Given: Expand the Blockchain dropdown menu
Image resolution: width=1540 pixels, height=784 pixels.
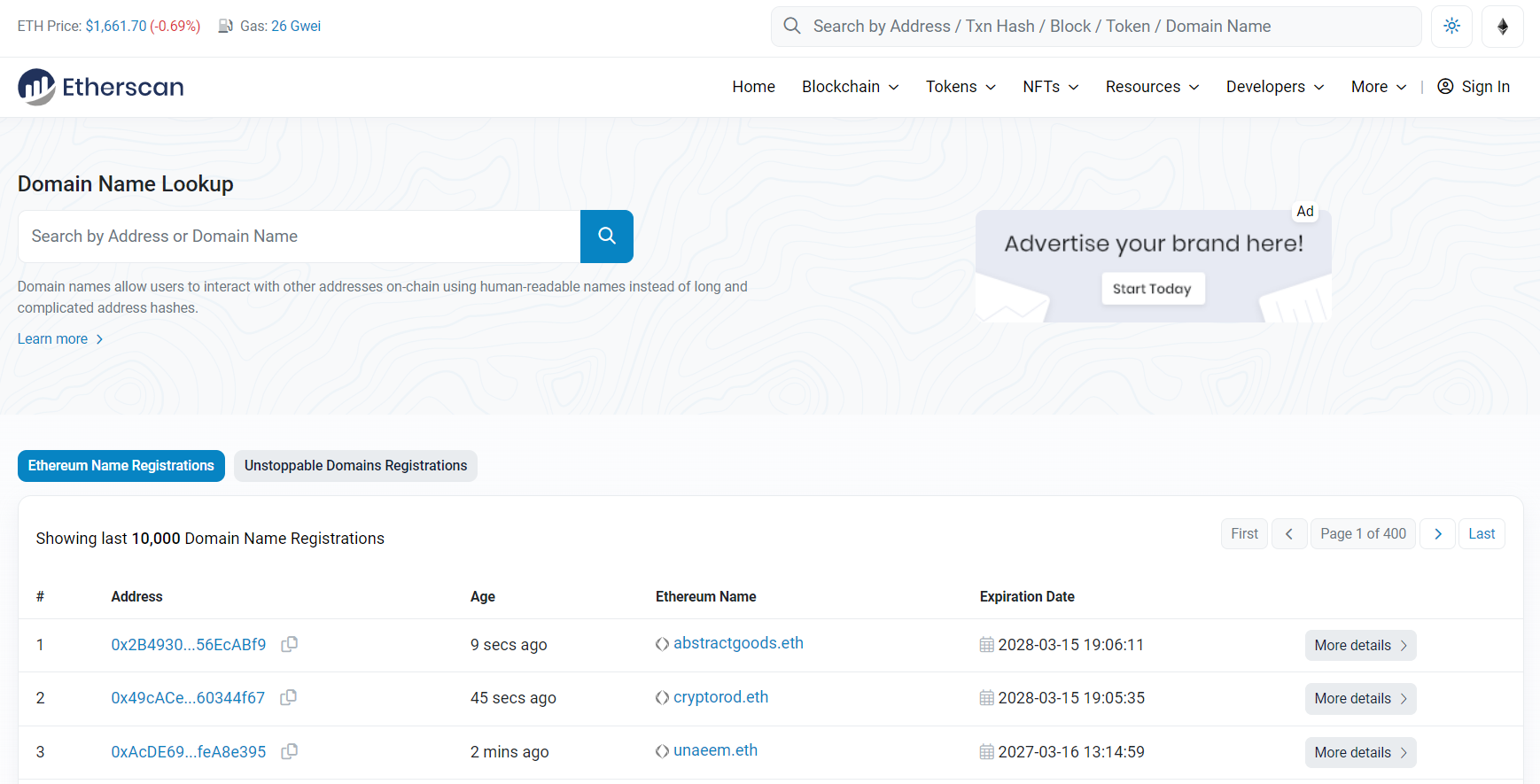Looking at the screenshot, I should 850,87.
